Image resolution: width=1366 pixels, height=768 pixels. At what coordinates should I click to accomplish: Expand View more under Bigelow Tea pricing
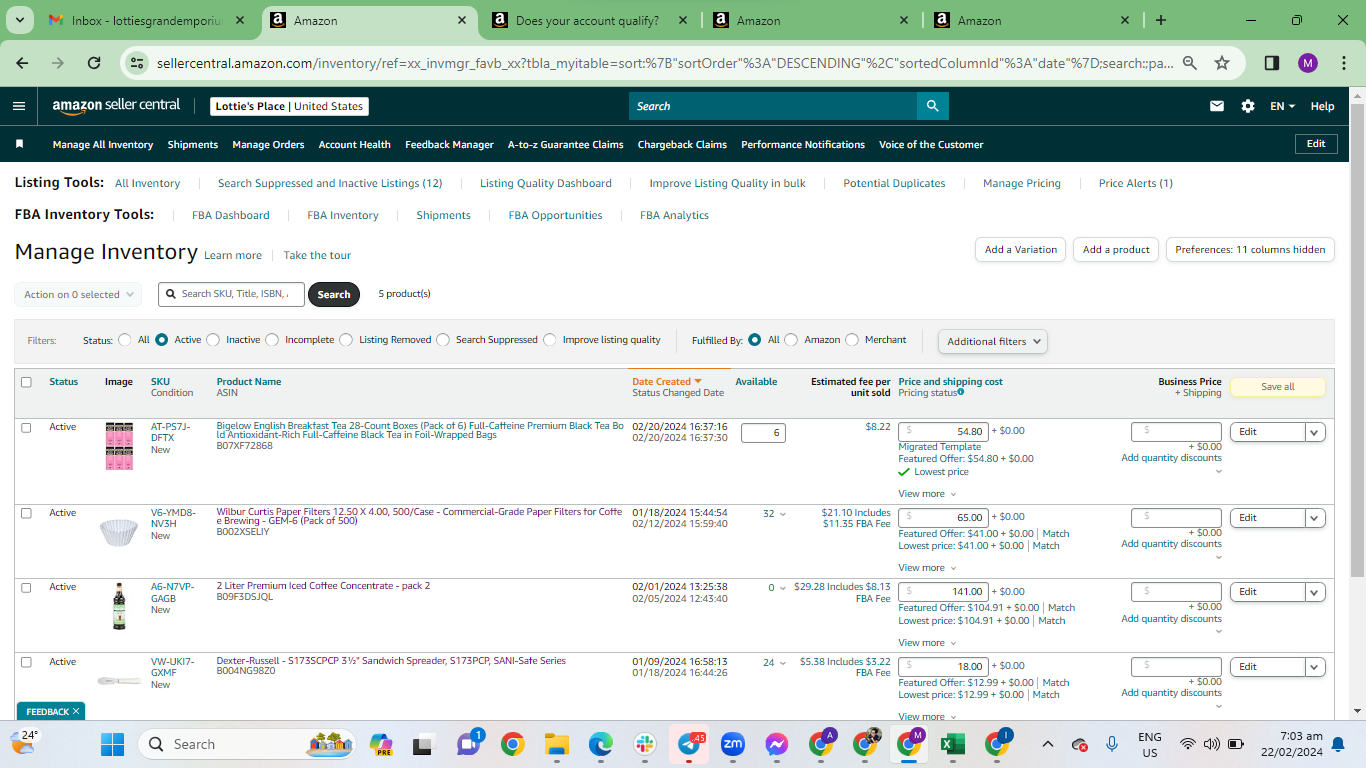[927, 494]
